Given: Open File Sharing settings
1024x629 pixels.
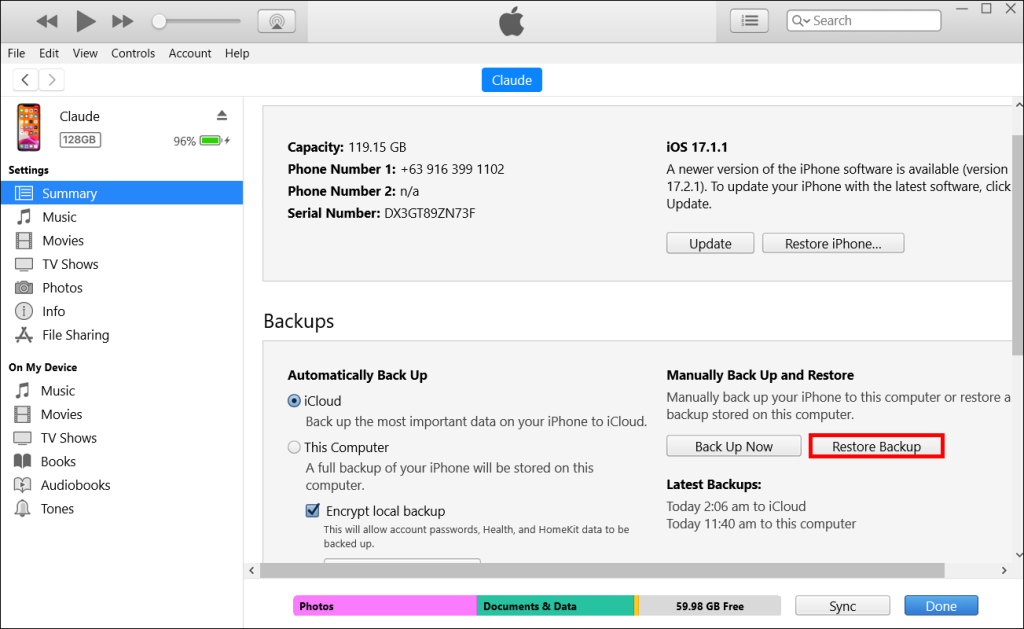Looking at the screenshot, I should click(76, 334).
